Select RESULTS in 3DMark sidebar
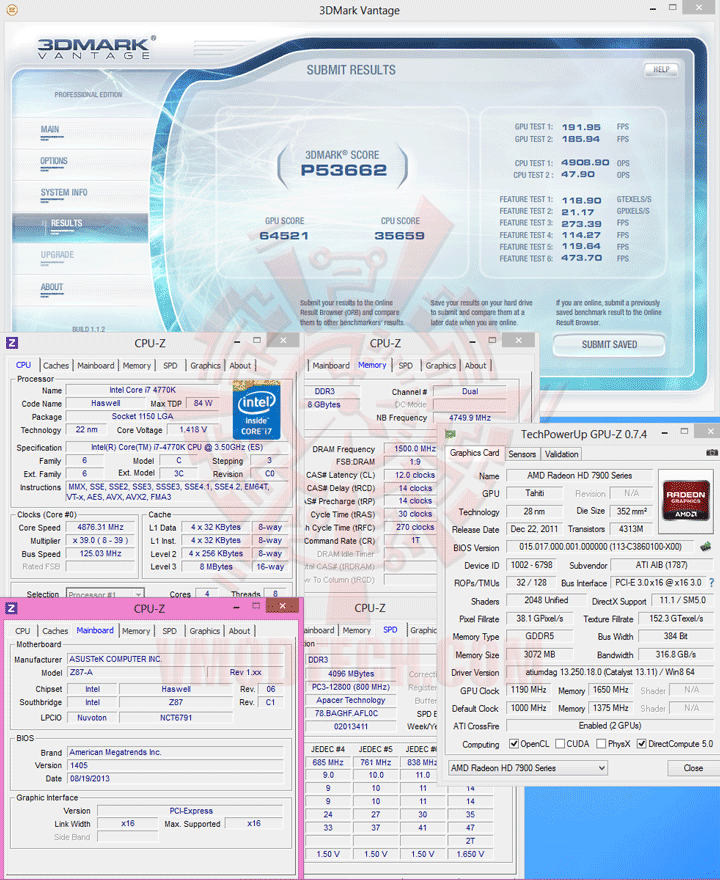 80,226
